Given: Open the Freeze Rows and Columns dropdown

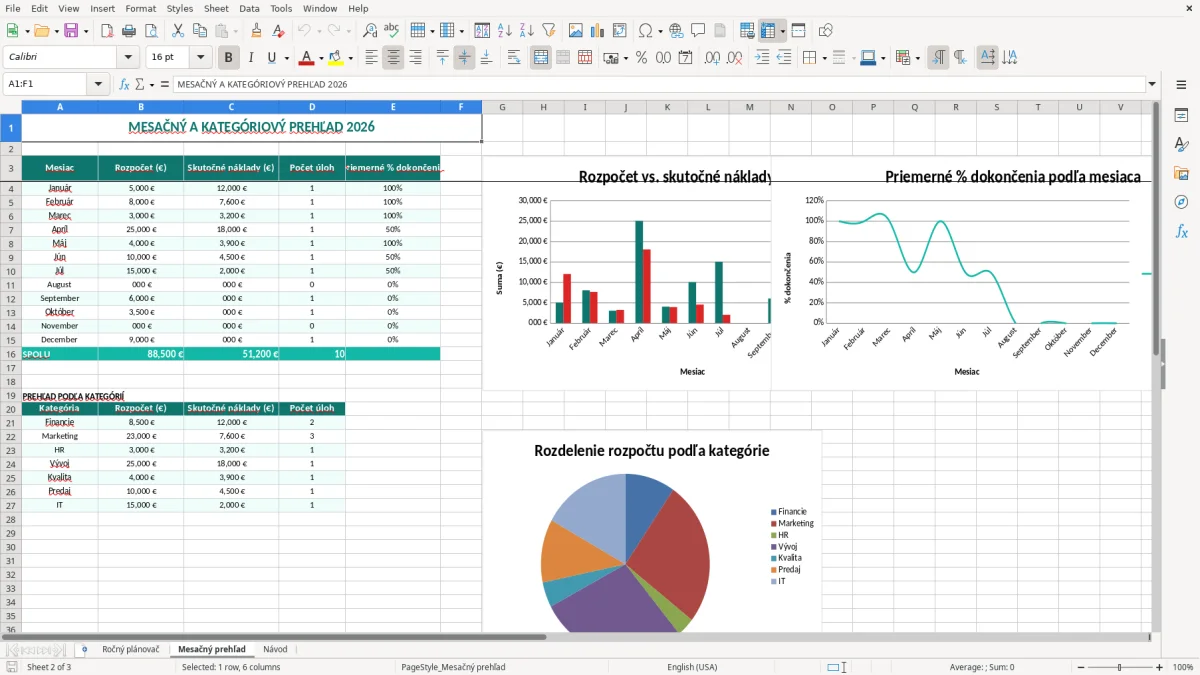Looking at the screenshot, I should coord(782,31).
